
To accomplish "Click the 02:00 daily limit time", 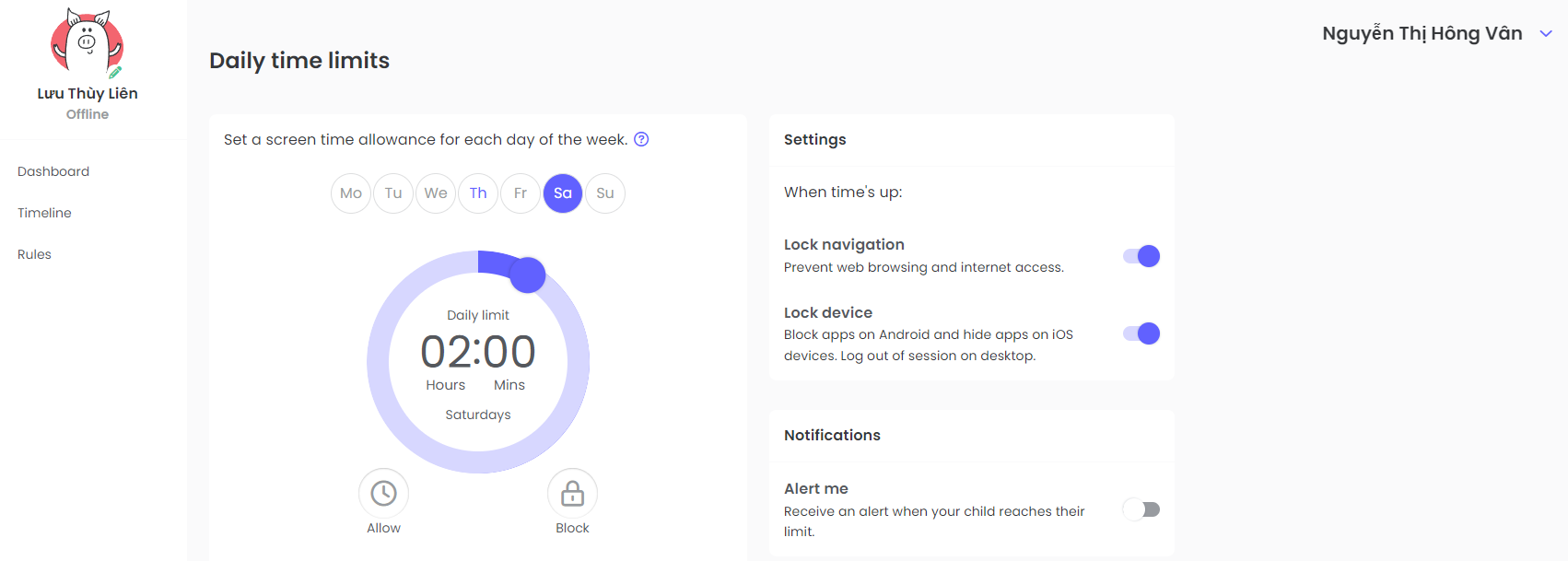I will tap(478, 352).
